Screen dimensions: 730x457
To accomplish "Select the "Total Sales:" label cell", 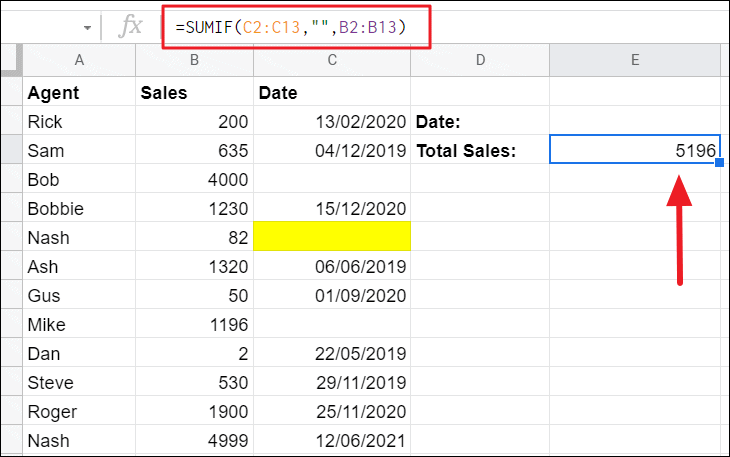I will click(x=479, y=151).
